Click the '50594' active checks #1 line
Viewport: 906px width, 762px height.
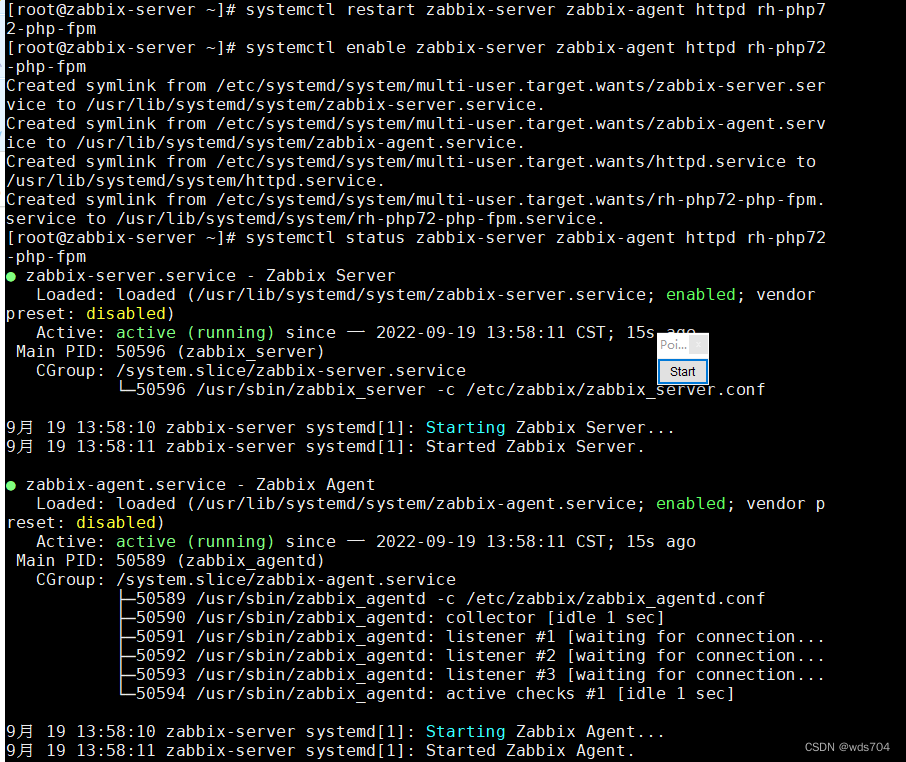[x=426, y=694]
